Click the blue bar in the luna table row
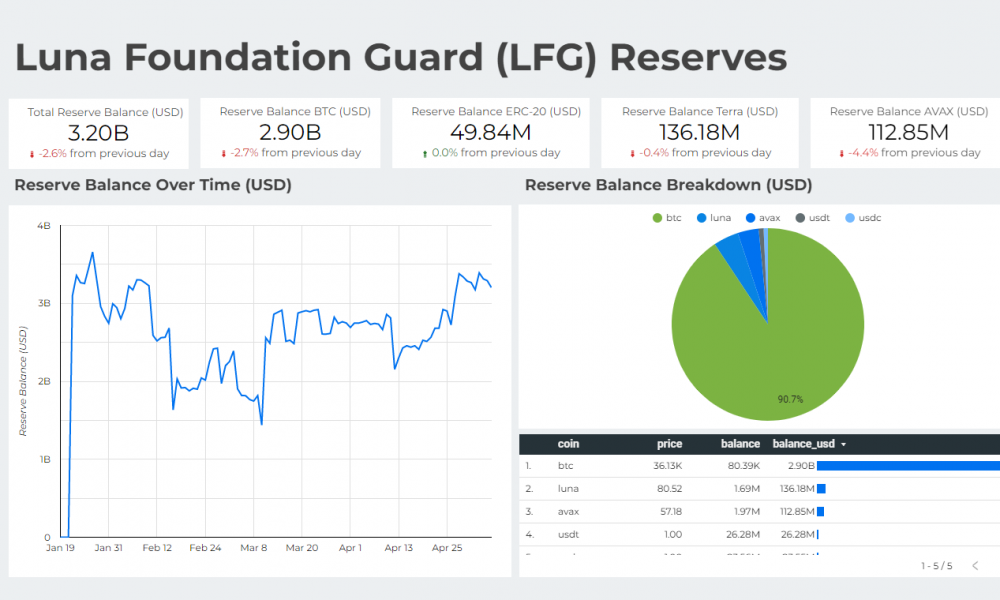Viewport: 1000px width, 600px height. click(x=821, y=489)
